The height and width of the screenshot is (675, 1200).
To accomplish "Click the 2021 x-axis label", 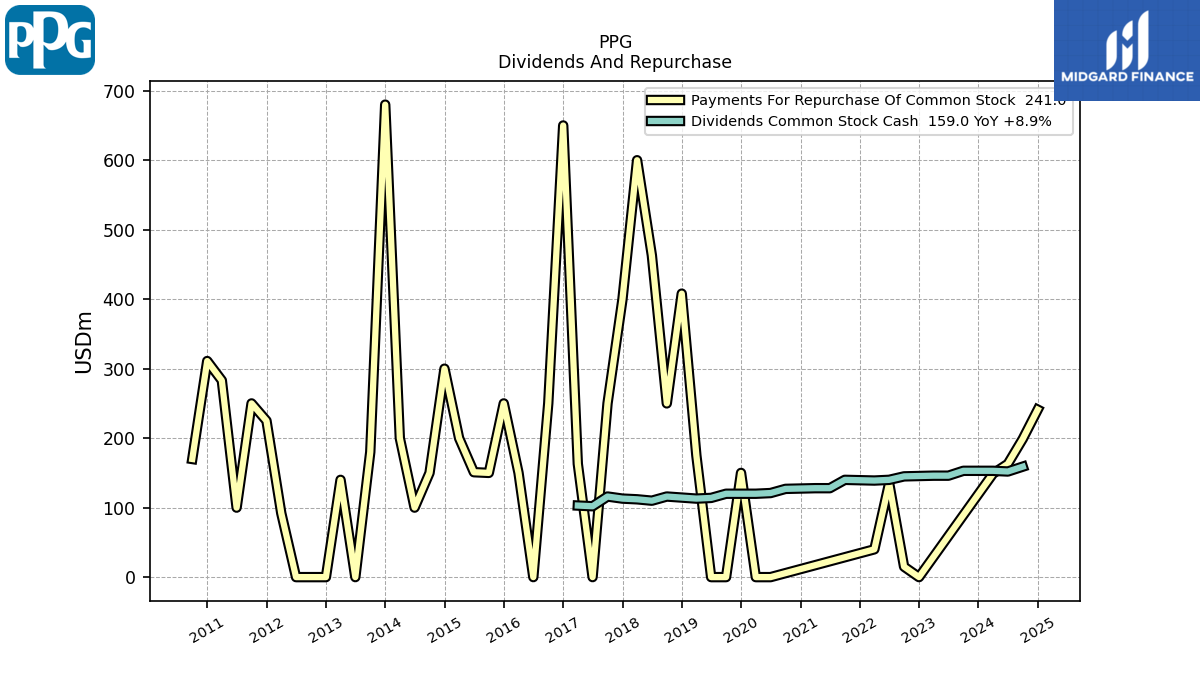I will coord(800,630).
